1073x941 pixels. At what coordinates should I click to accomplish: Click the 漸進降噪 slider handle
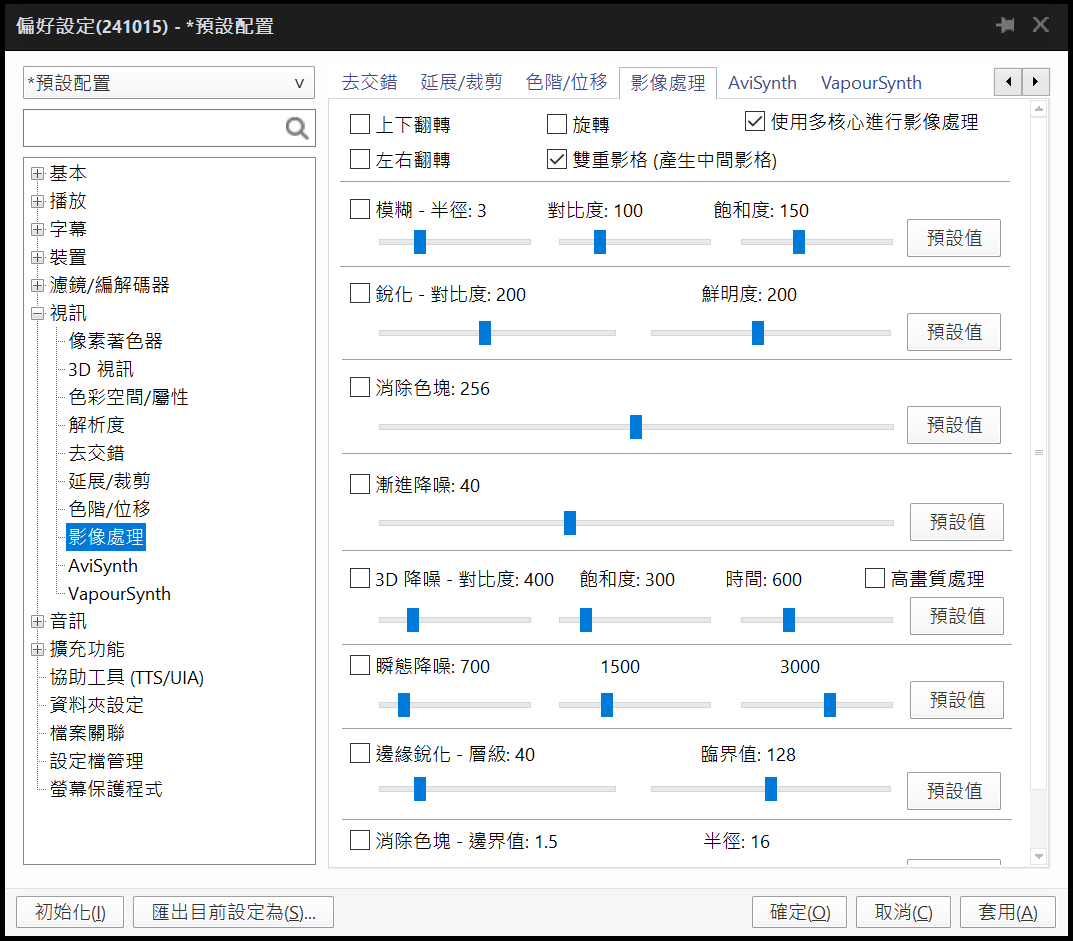pyautogui.click(x=570, y=523)
